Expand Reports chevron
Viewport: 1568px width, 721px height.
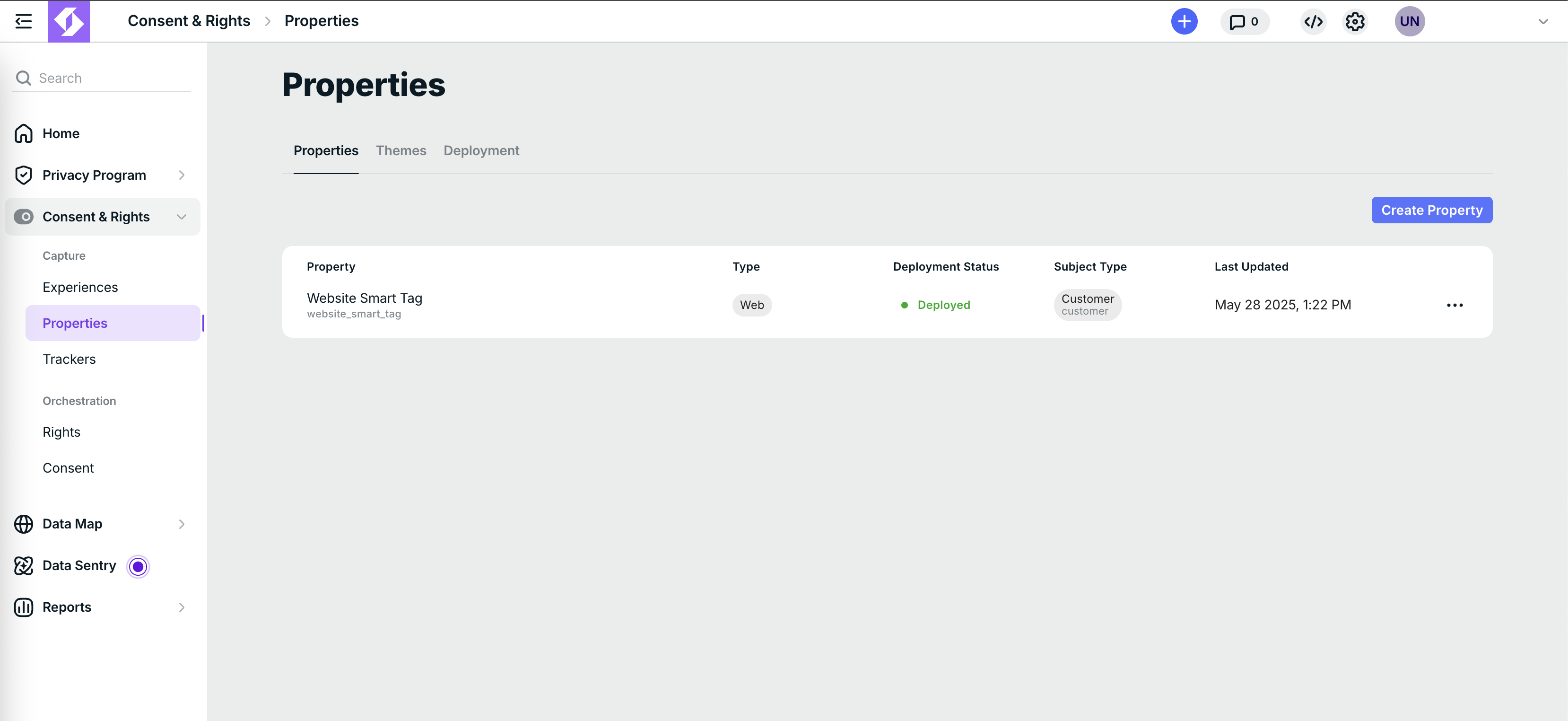pos(182,608)
